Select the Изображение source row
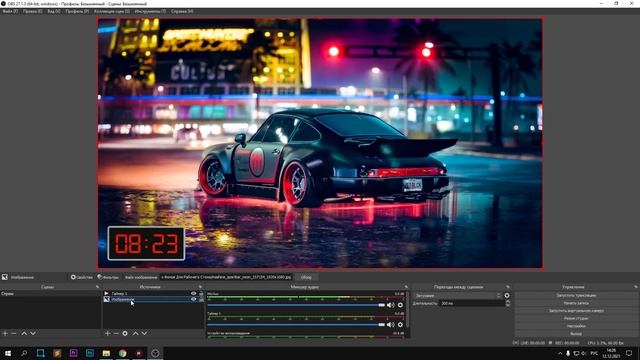 tap(153, 299)
